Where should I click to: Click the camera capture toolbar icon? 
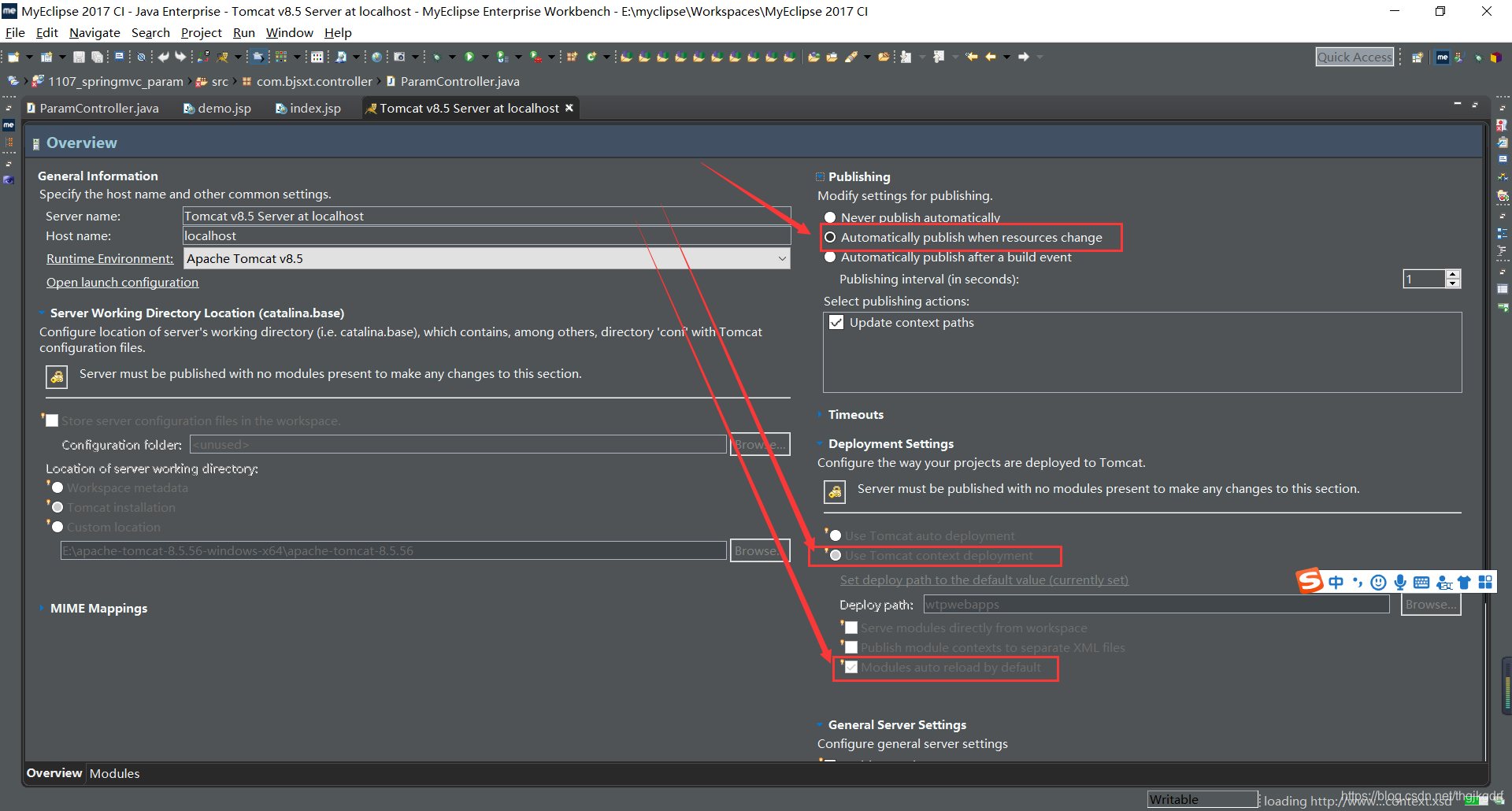tap(399, 57)
